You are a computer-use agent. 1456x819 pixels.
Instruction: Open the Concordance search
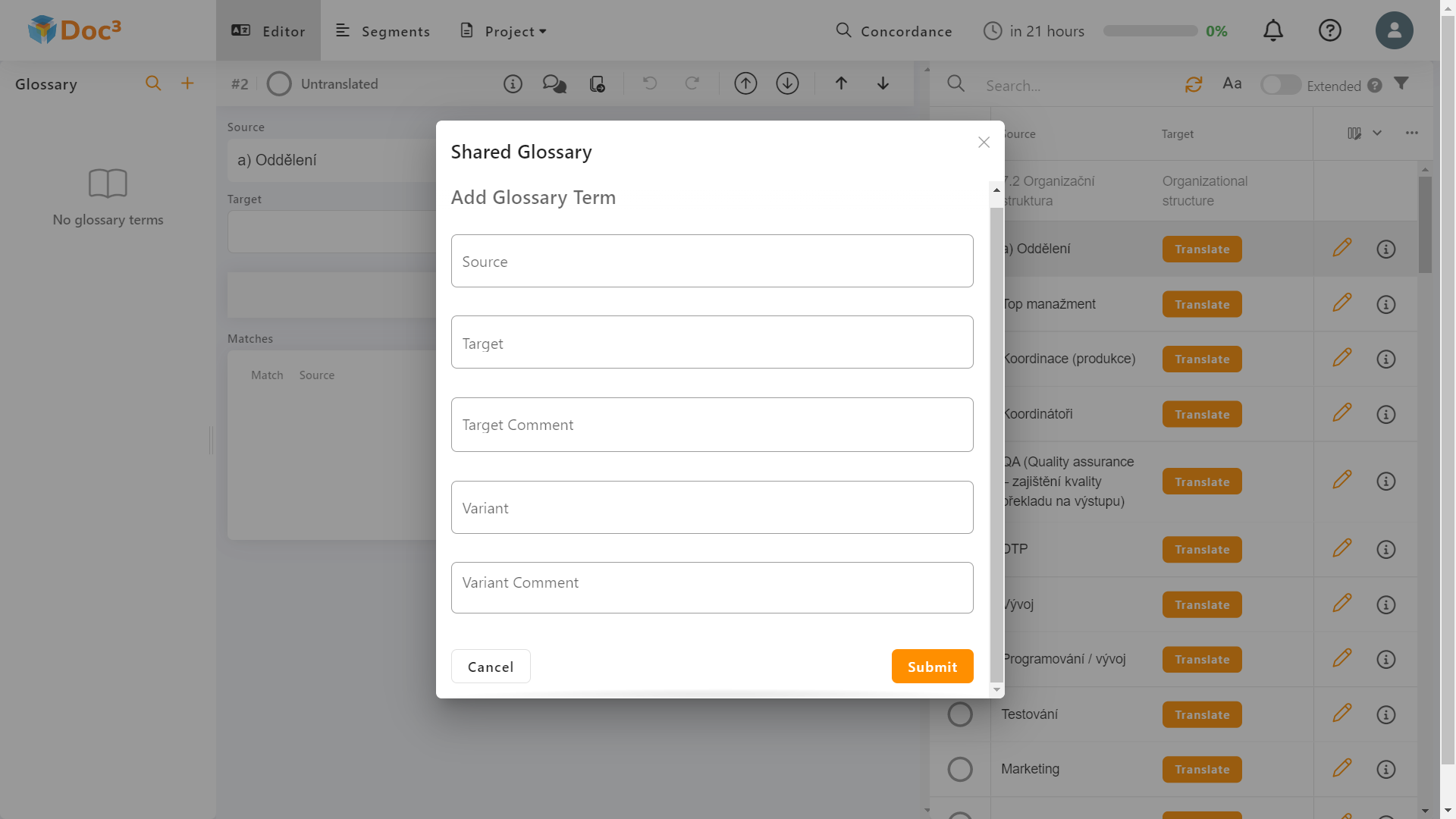pyautogui.click(x=894, y=31)
